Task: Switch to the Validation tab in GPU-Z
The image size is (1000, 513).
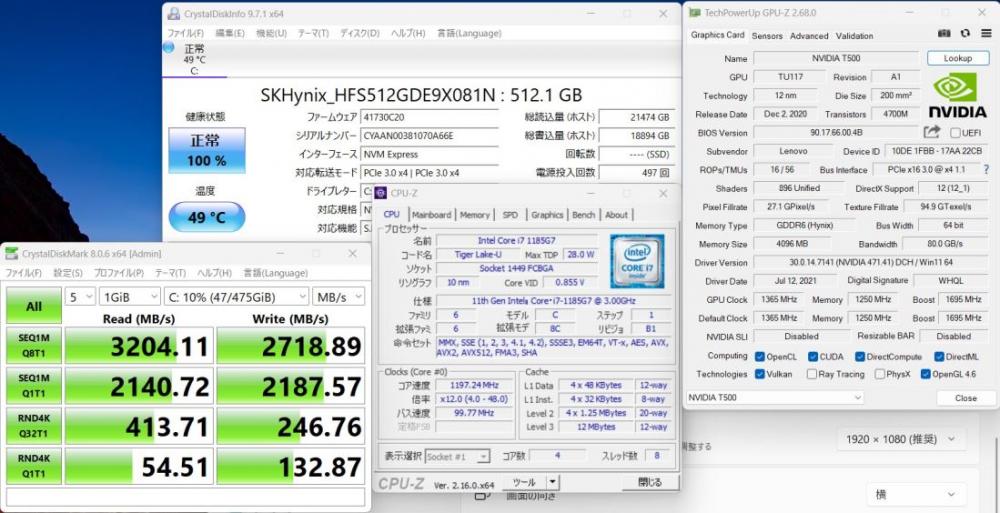Action: pyautogui.click(x=854, y=36)
